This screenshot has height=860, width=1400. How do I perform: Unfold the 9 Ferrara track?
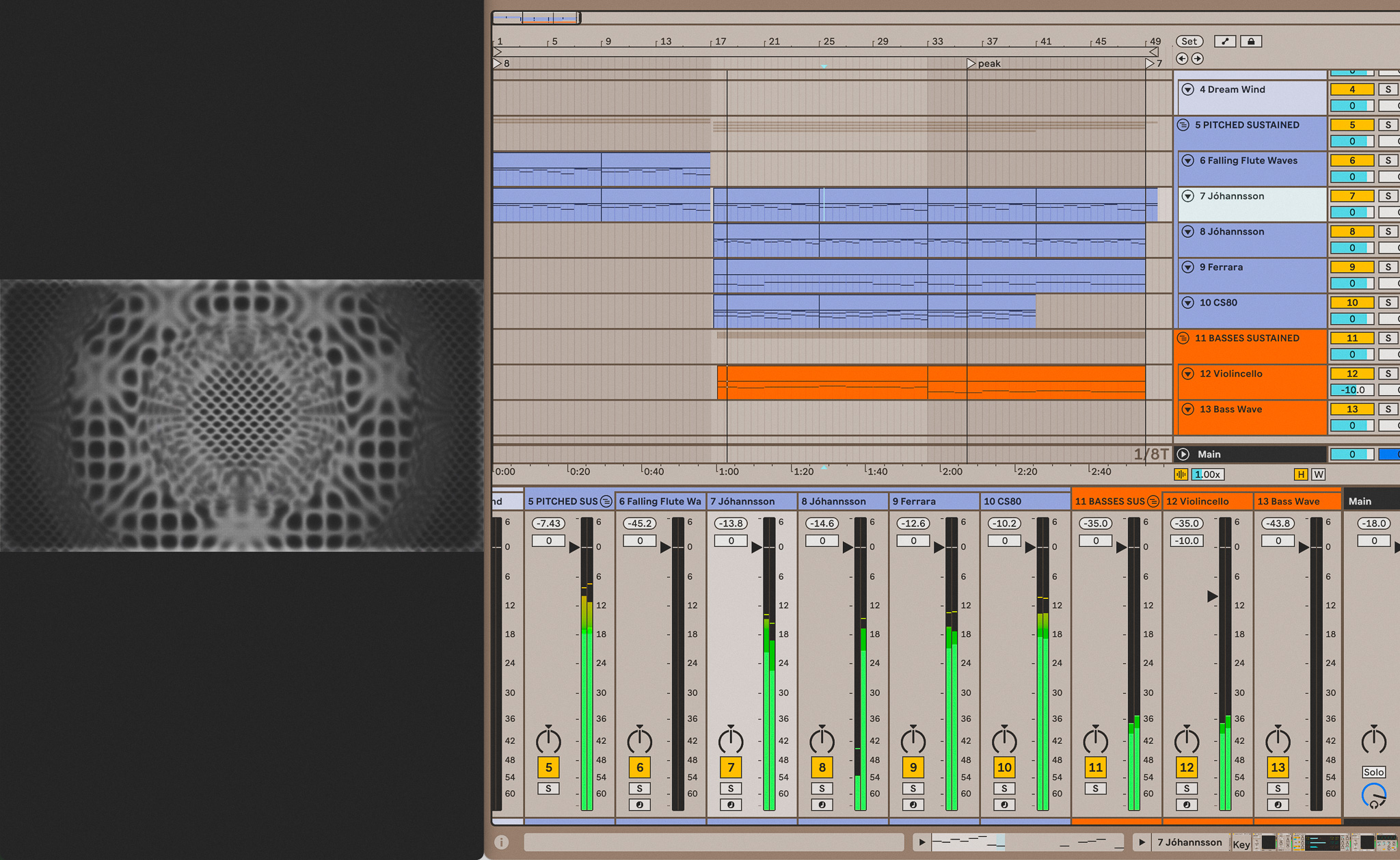pos(1188,267)
